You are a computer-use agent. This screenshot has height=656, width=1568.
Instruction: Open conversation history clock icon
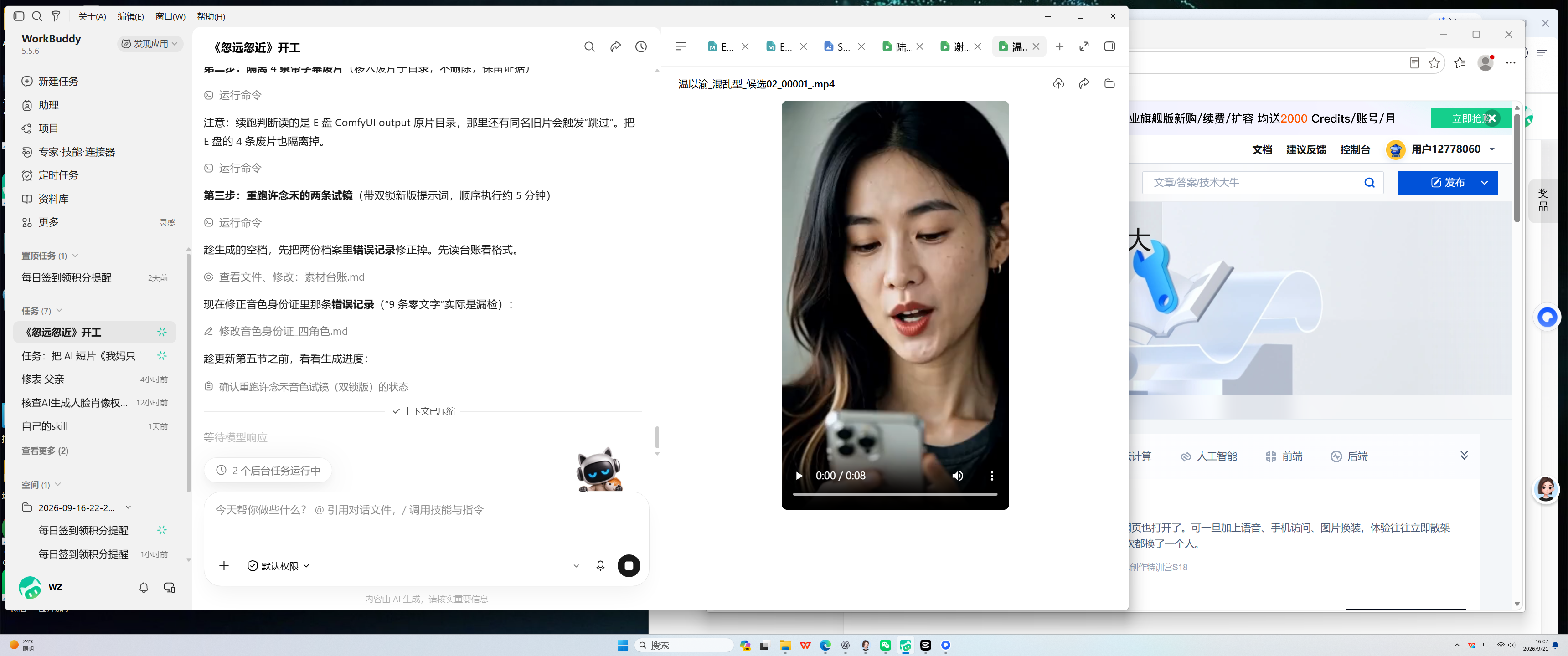[x=641, y=47]
